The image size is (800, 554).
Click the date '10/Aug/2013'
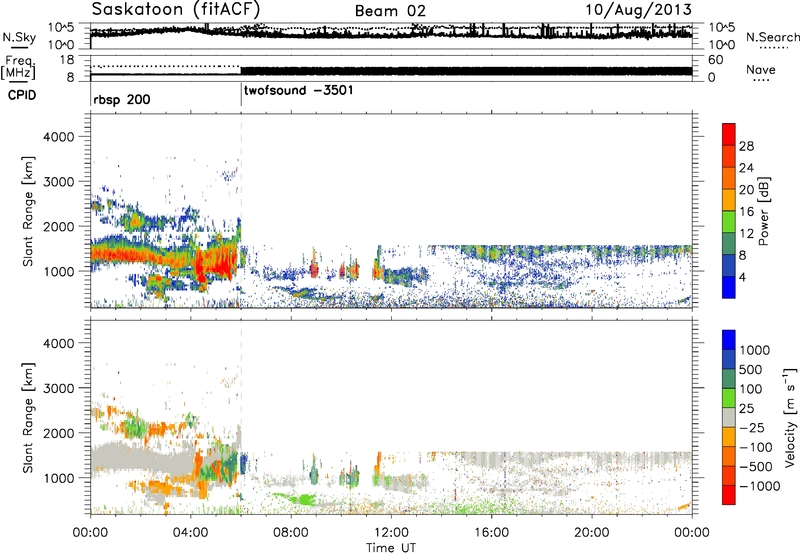(638, 10)
